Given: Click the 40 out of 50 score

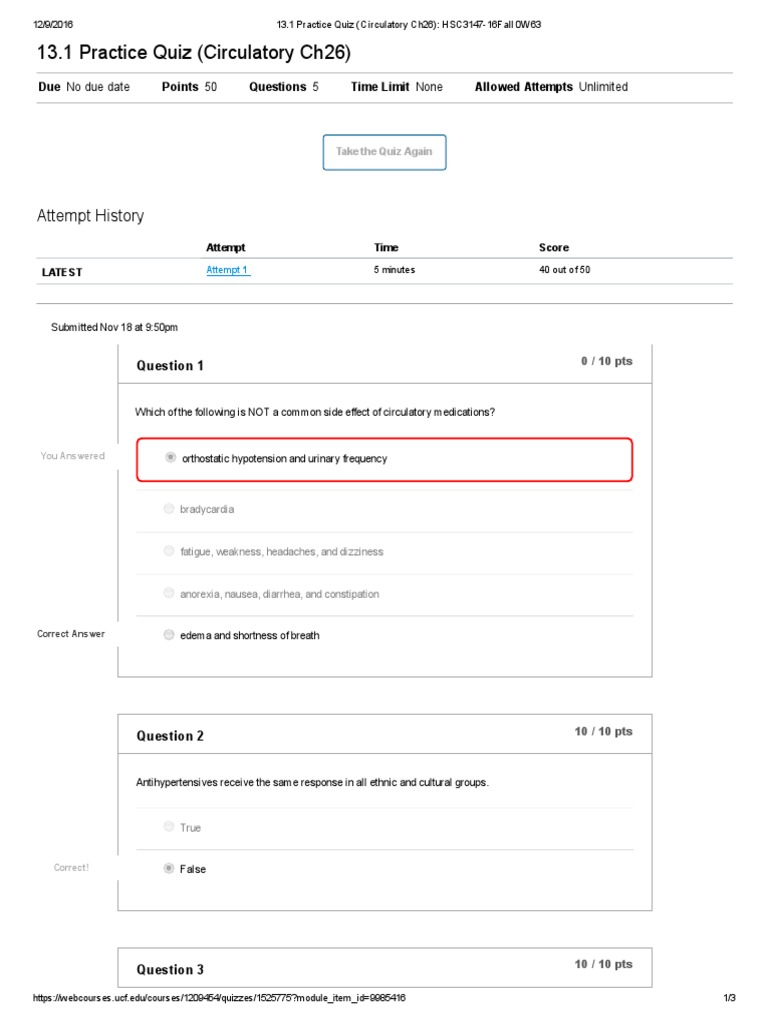Looking at the screenshot, I should click(x=564, y=270).
